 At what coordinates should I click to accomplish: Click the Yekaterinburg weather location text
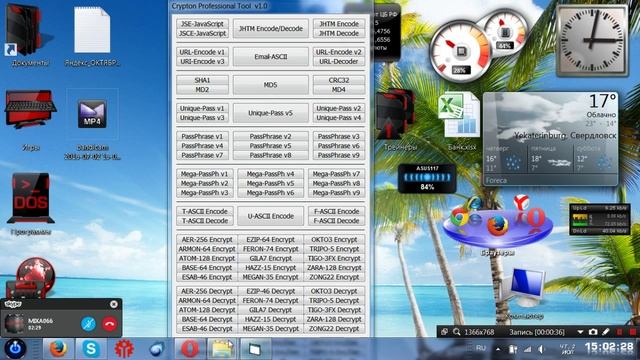pyautogui.click(x=565, y=136)
